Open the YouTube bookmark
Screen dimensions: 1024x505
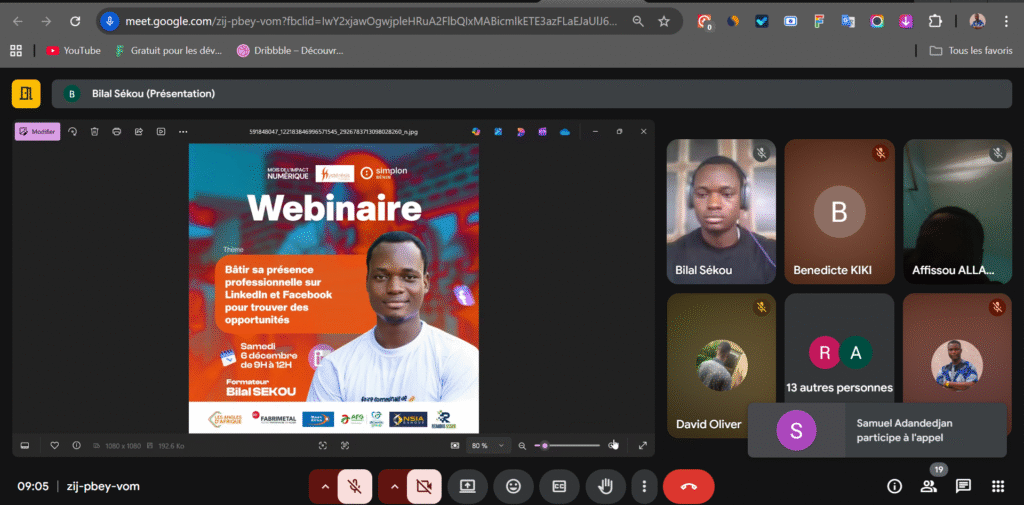point(73,50)
